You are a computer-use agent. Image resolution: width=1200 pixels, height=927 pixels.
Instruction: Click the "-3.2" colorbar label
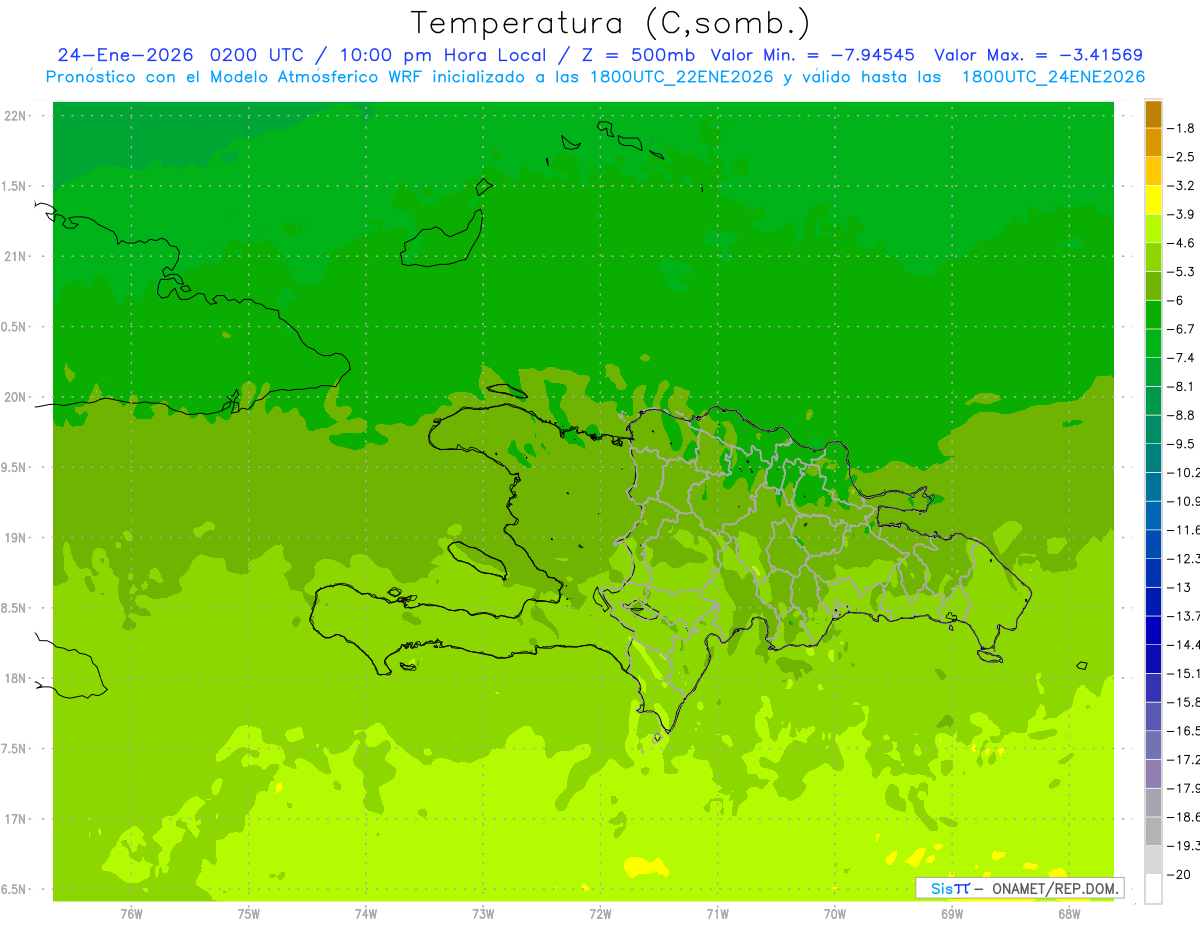point(1183,186)
